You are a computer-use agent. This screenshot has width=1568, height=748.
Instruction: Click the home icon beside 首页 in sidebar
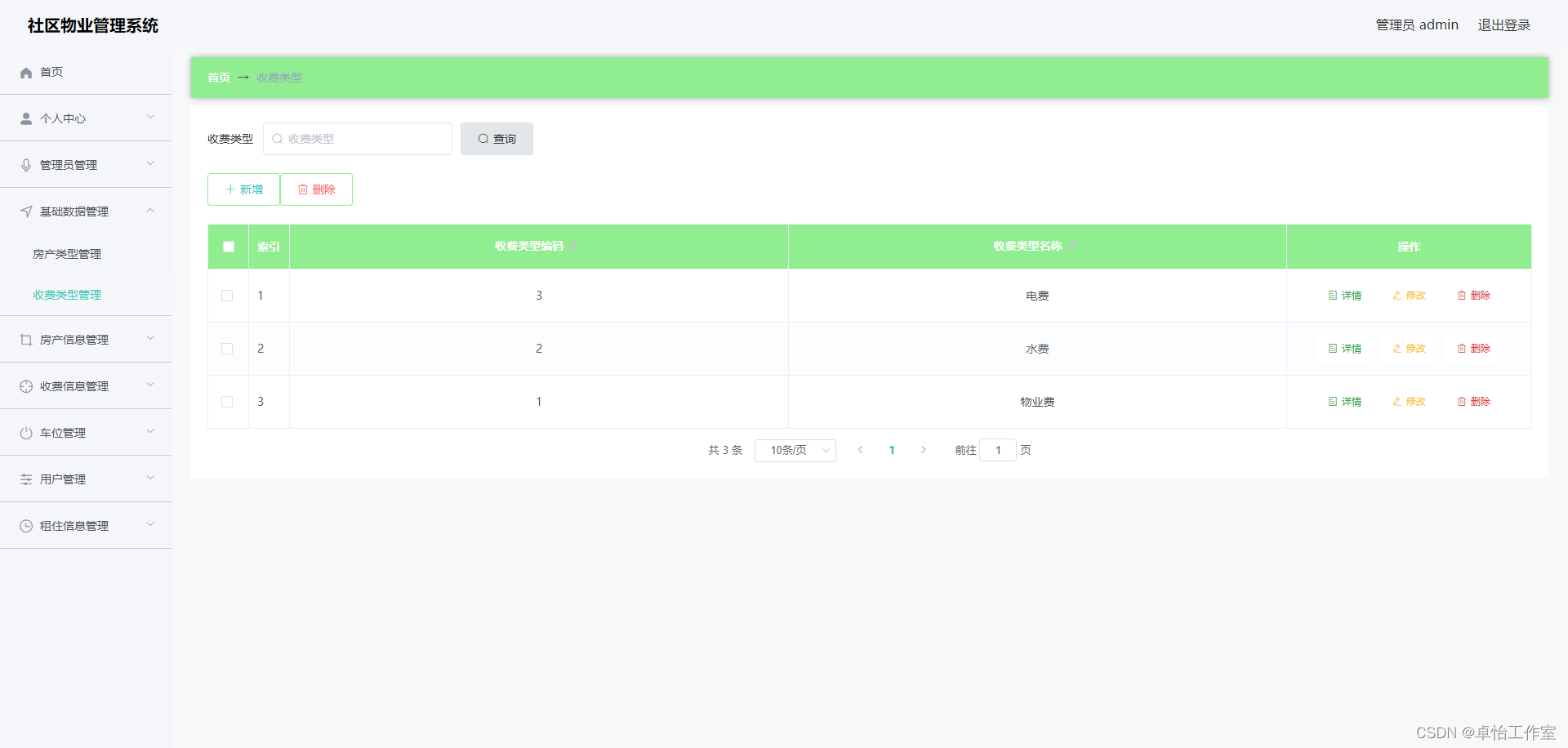pos(26,73)
